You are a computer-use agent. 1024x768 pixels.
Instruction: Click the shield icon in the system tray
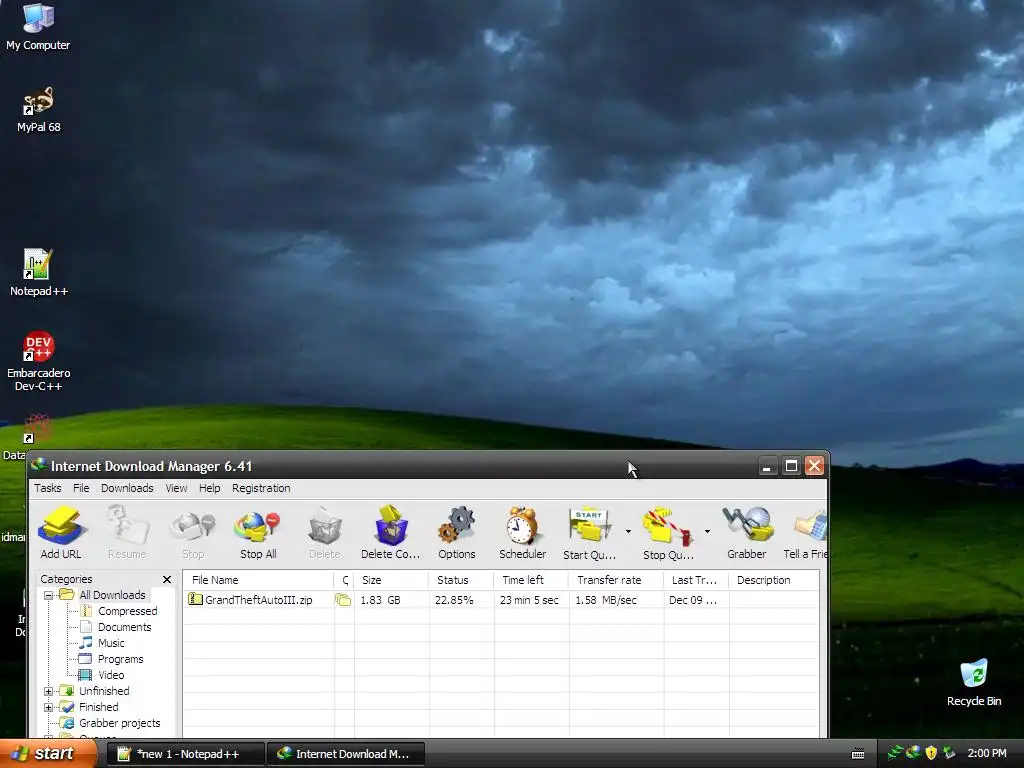[x=931, y=753]
